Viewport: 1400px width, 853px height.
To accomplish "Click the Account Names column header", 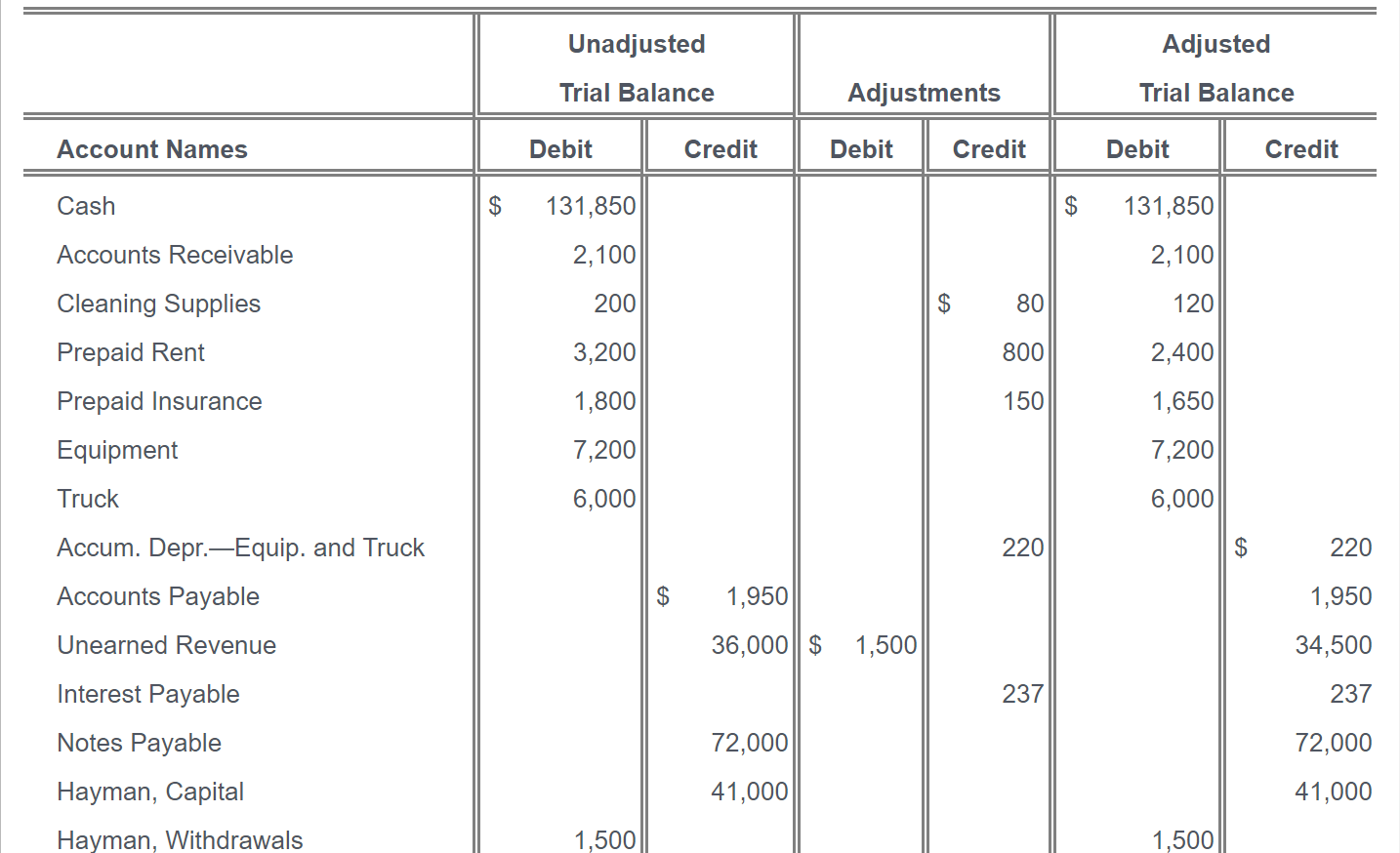I will click(152, 149).
